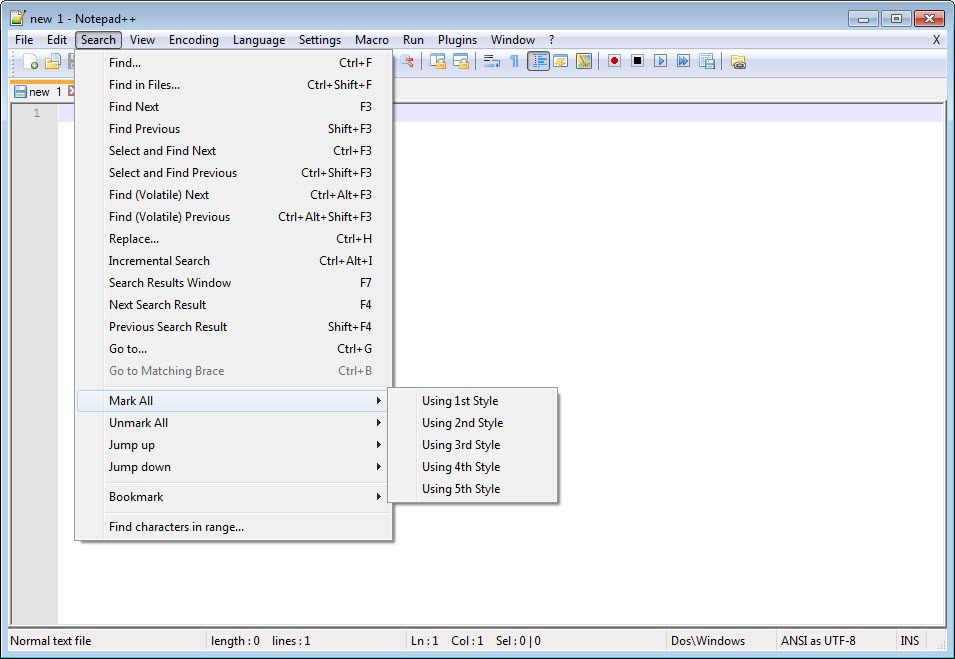
Task: Toggle Show All Characters pilcrow icon
Action: pos(515,62)
